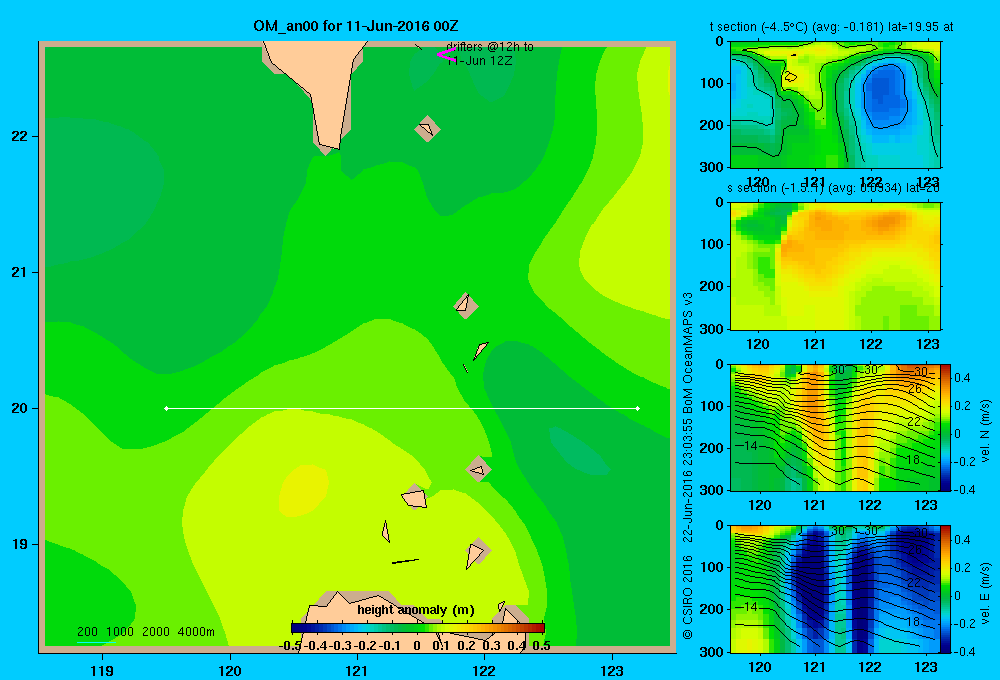This screenshot has height=680, width=1000.
Task: Click the 'vel. N (m/s)' colorbar
Action: tap(945, 427)
